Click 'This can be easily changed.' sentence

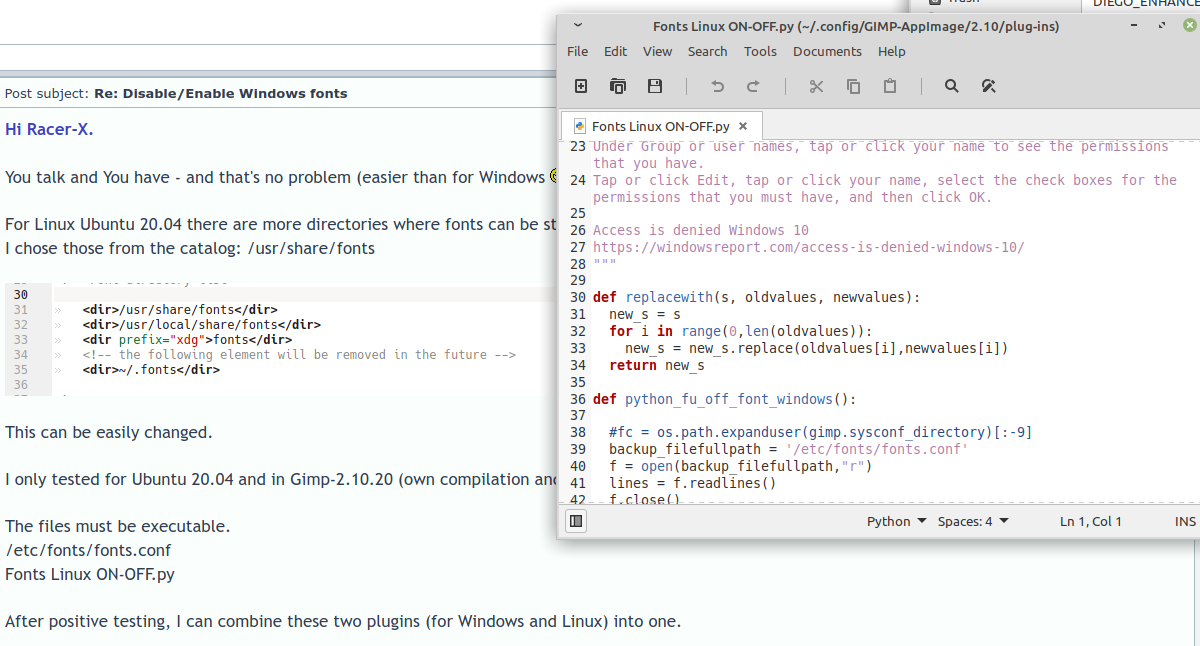pos(109,433)
